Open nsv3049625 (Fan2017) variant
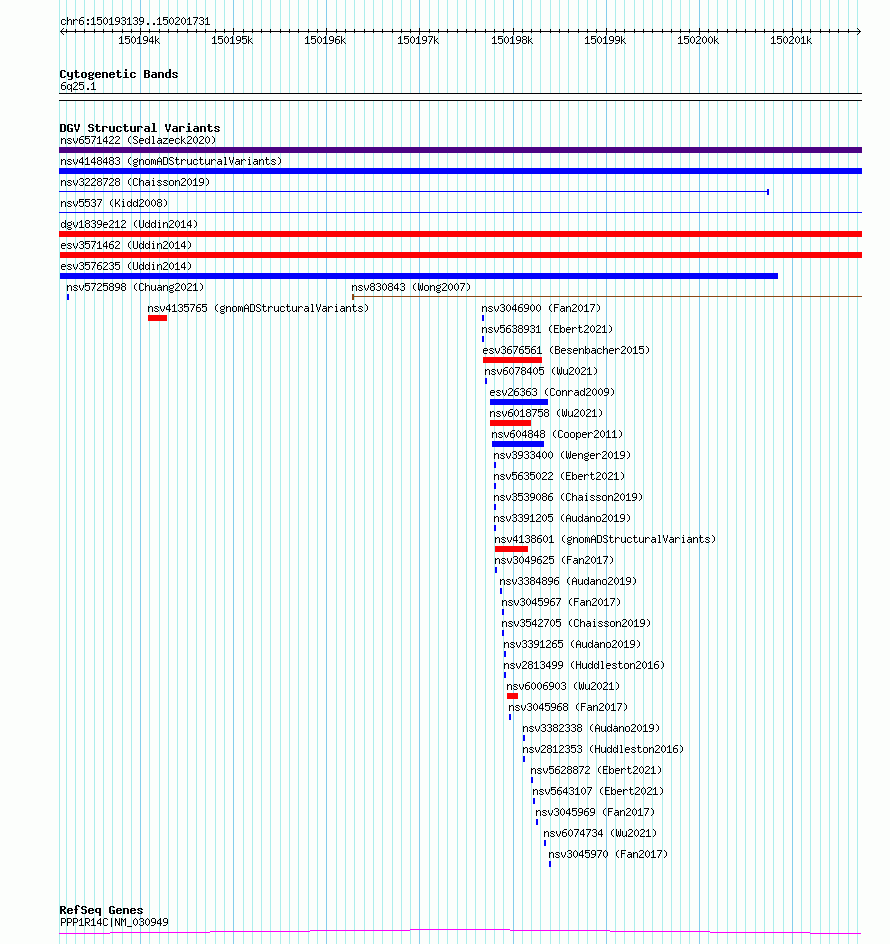This screenshot has height=944, width=890. pos(554,560)
